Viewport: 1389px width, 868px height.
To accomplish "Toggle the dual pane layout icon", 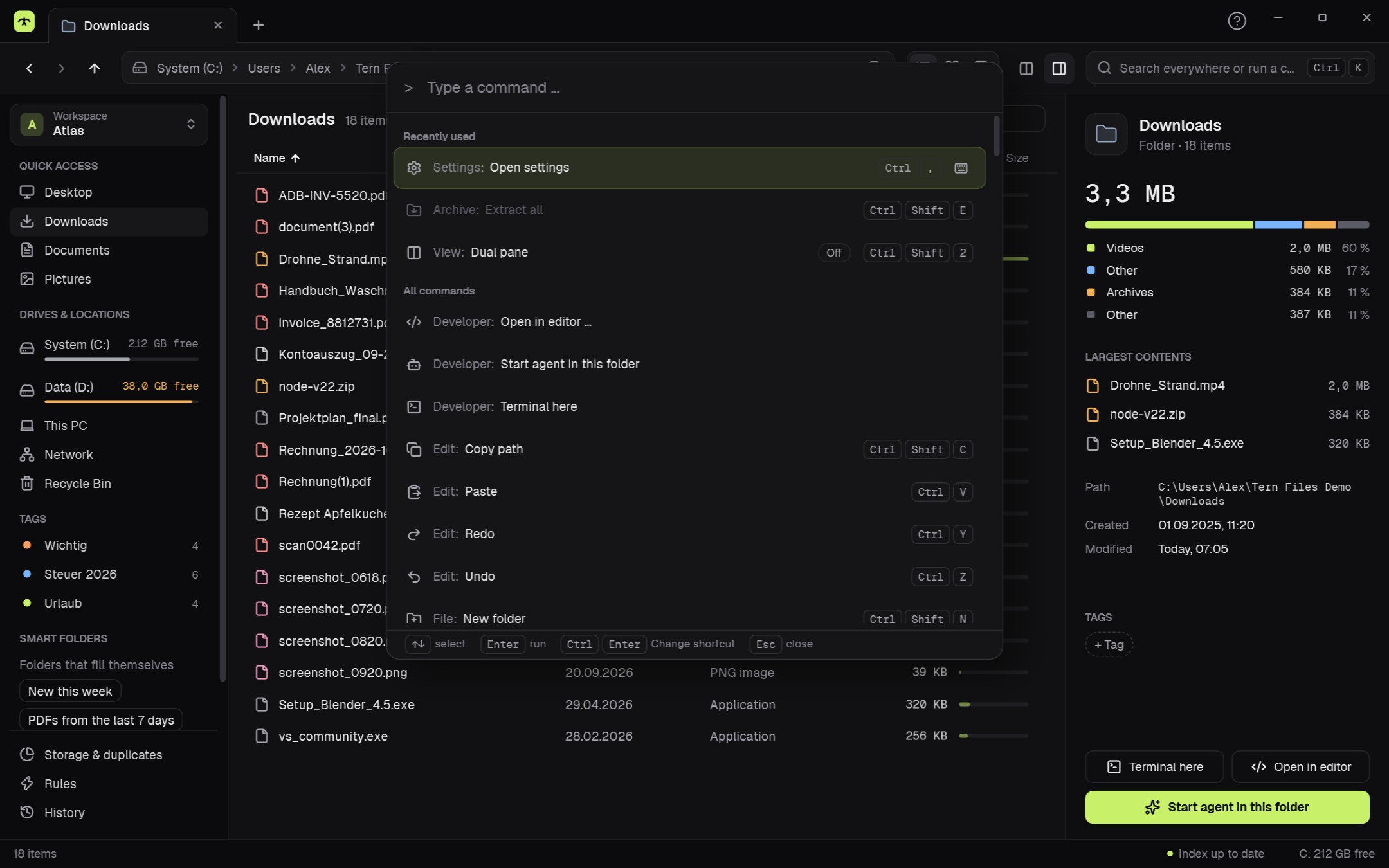I will point(1026,68).
